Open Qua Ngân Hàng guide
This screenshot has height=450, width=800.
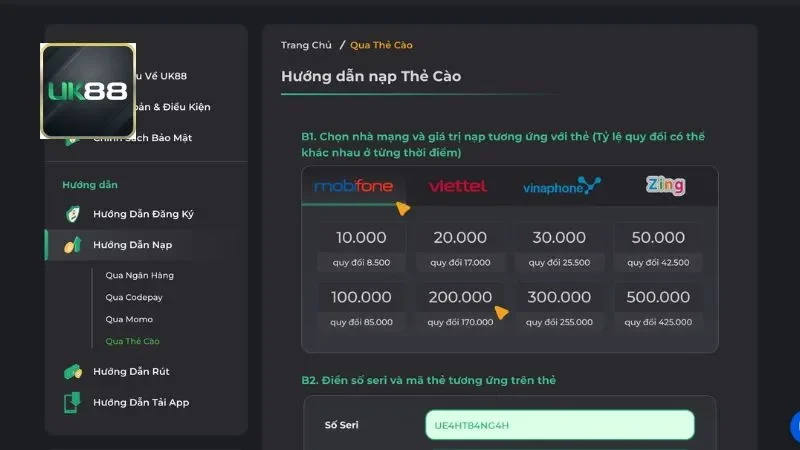coord(140,275)
